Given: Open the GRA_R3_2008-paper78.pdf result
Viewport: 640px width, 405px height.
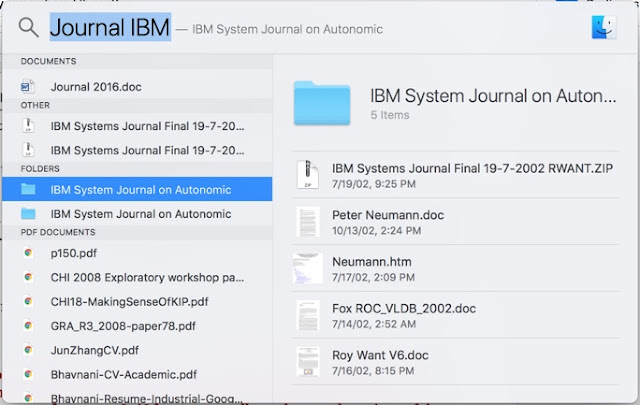Looking at the screenshot, I should [x=137, y=325].
